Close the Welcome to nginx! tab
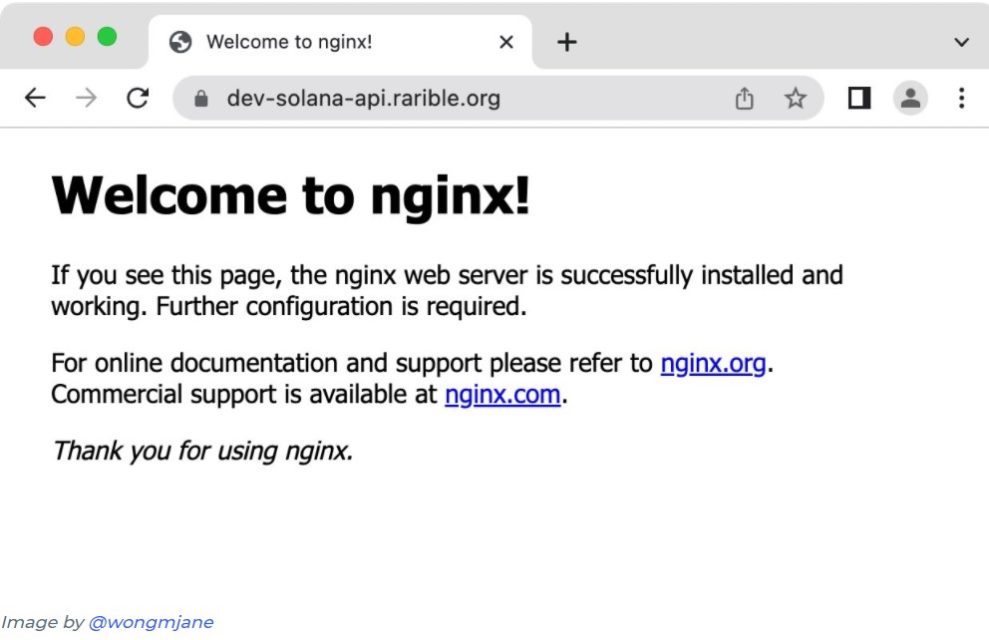Screen dimensions: 989x640 pyautogui.click(x=506, y=42)
